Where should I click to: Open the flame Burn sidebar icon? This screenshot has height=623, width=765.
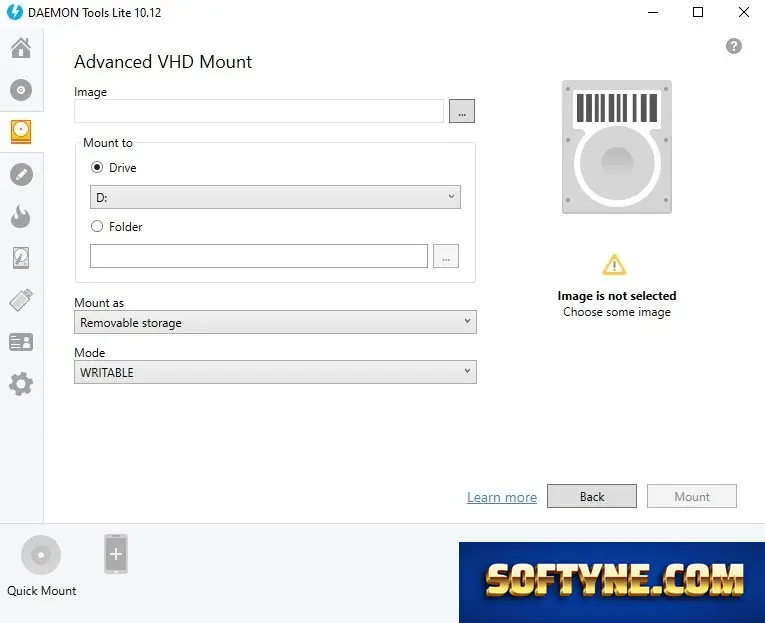tap(21, 216)
